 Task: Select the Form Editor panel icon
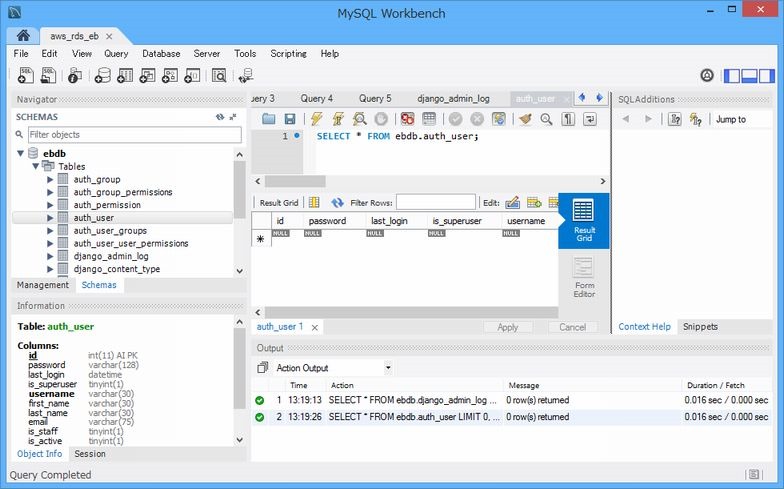tap(583, 277)
